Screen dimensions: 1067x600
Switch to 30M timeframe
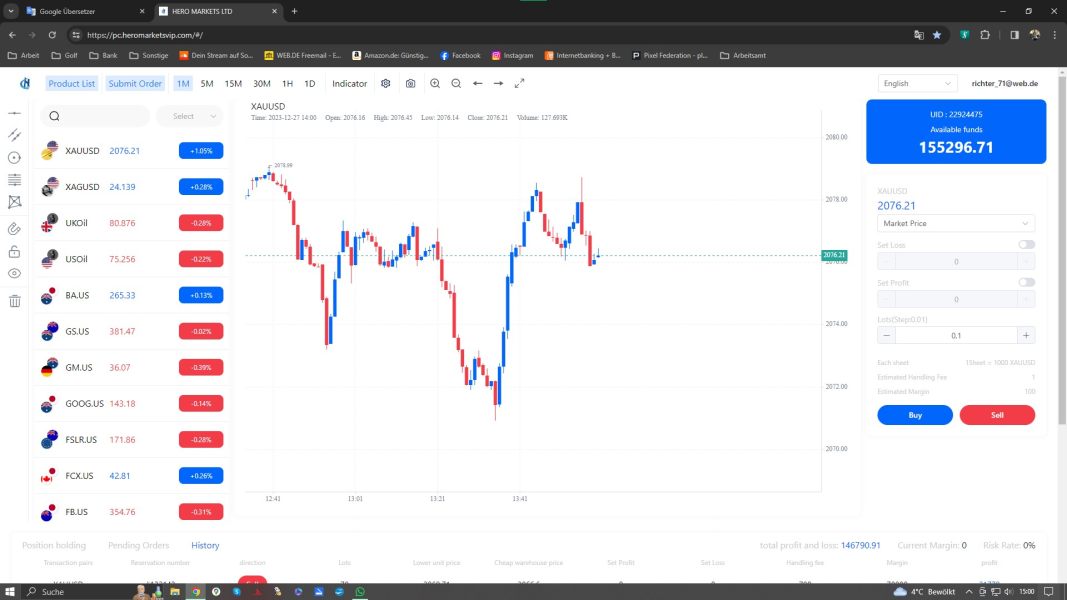tap(262, 84)
